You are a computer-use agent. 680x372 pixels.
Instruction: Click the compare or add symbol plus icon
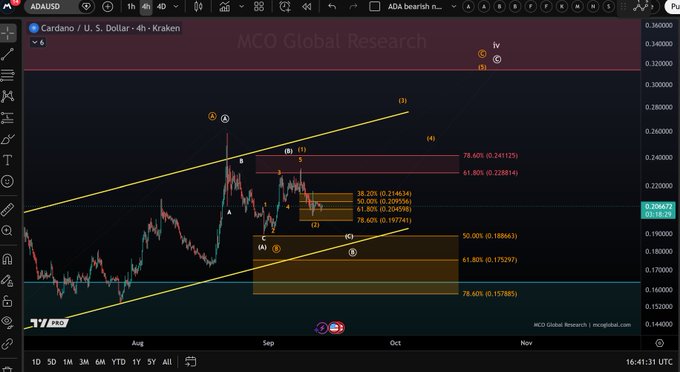(x=108, y=7)
